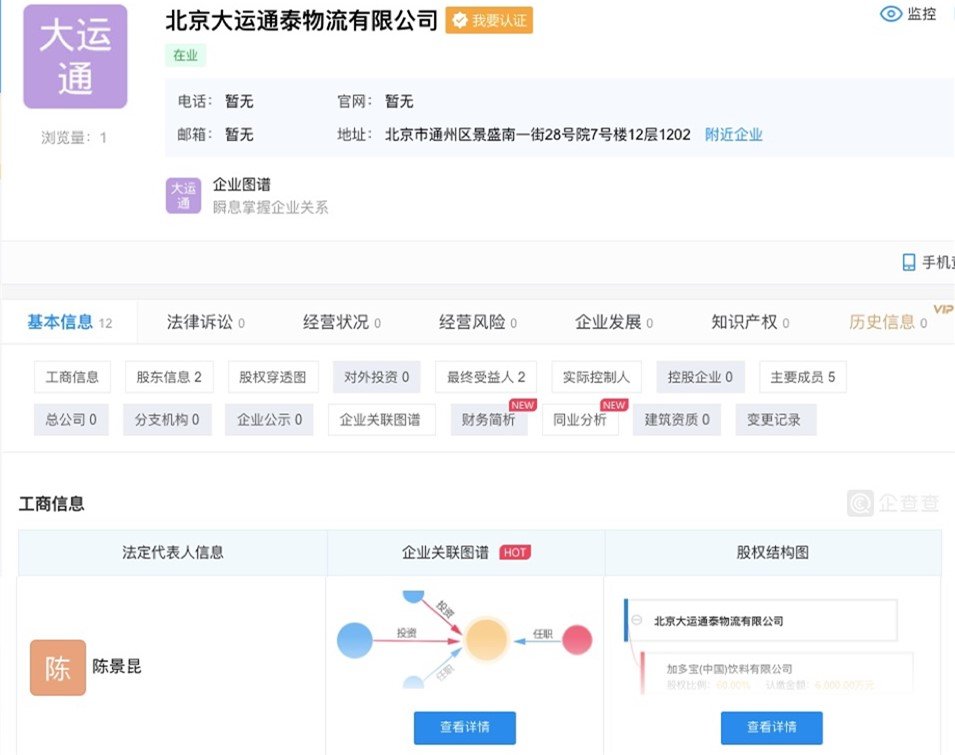
Task: Click the 浏览量: 1 view counter
Action: (x=74, y=138)
